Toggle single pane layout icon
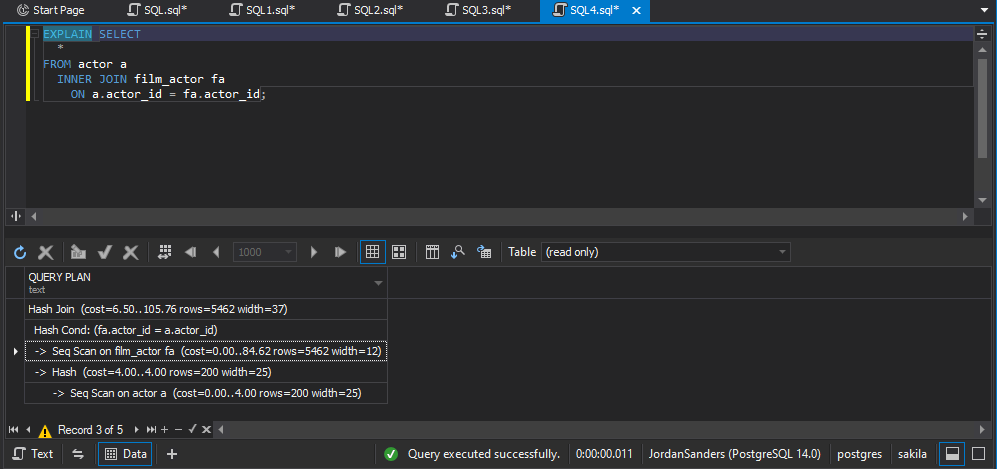Screen dimensions: 997x469 click(x=979, y=454)
